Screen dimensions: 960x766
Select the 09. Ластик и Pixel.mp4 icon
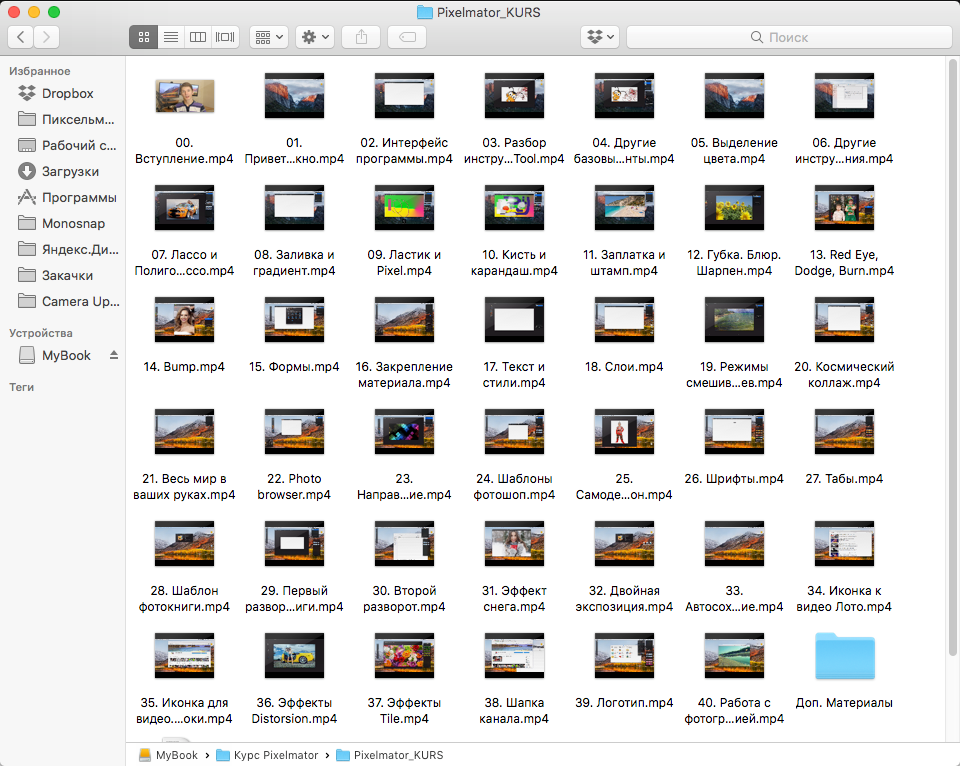pos(404,208)
